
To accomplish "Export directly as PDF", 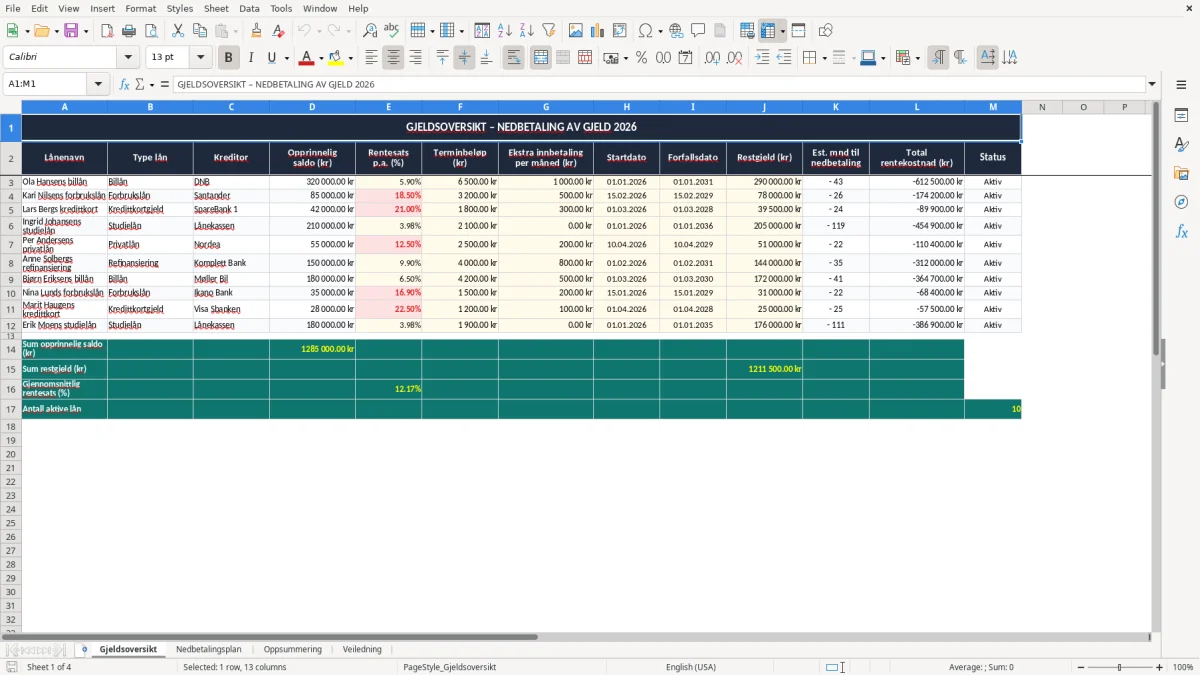I will [107, 31].
